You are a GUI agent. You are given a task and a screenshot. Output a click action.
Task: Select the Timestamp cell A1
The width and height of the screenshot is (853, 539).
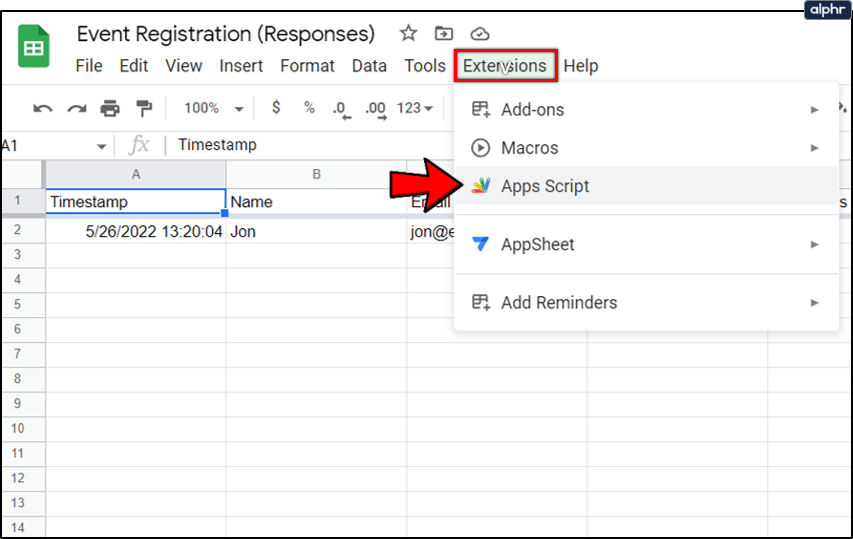tap(135, 201)
